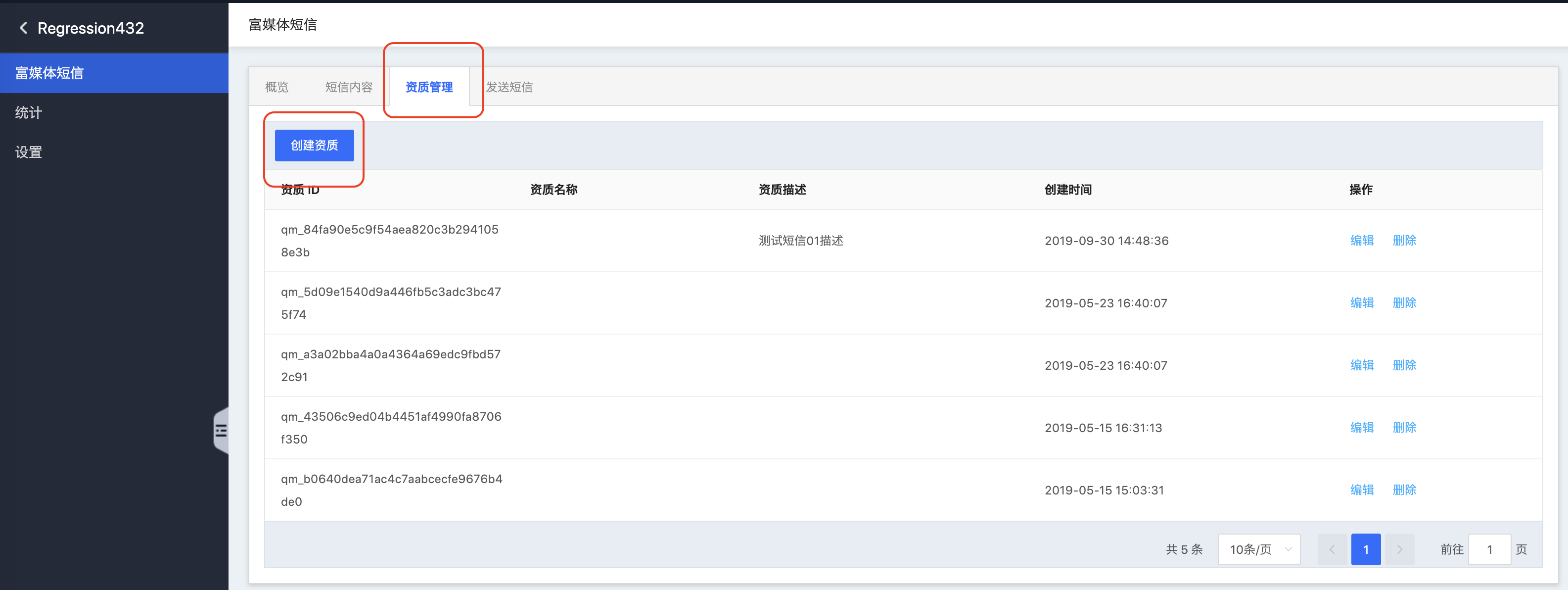Click the 2019-05-15 16:31:13 timestamp
The width and height of the screenshot is (1568, 590).
(1103, 428)
